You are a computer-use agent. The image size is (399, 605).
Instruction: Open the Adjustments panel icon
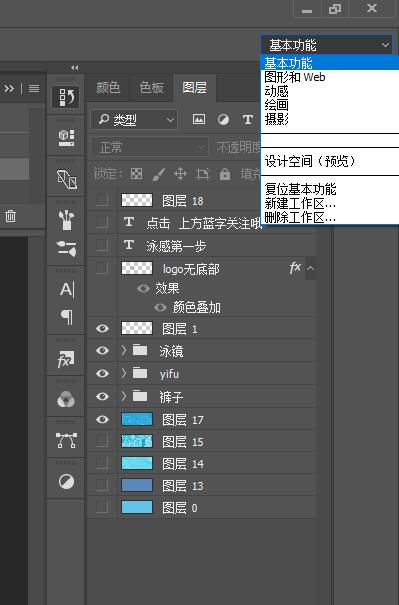66,481
